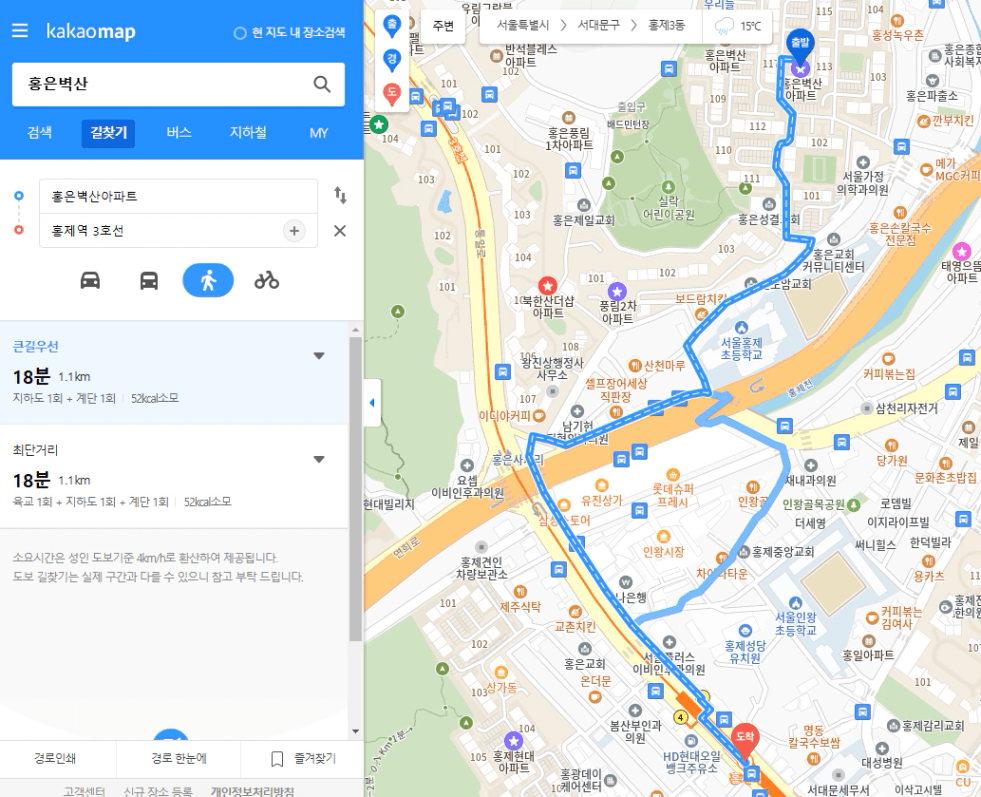Toggle search within current map area
The width and height of the screenshot is (981, 797).
point(289,33)
